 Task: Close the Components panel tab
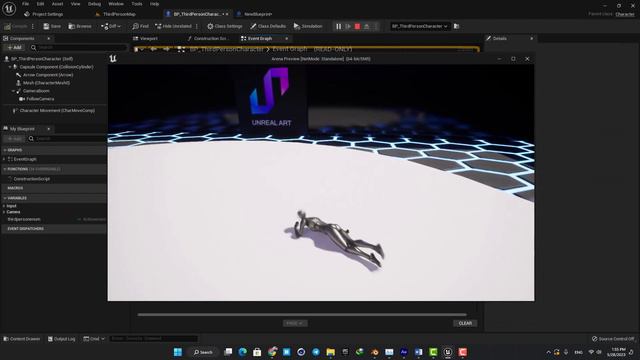pyautogui.click(x=49, y=38)
